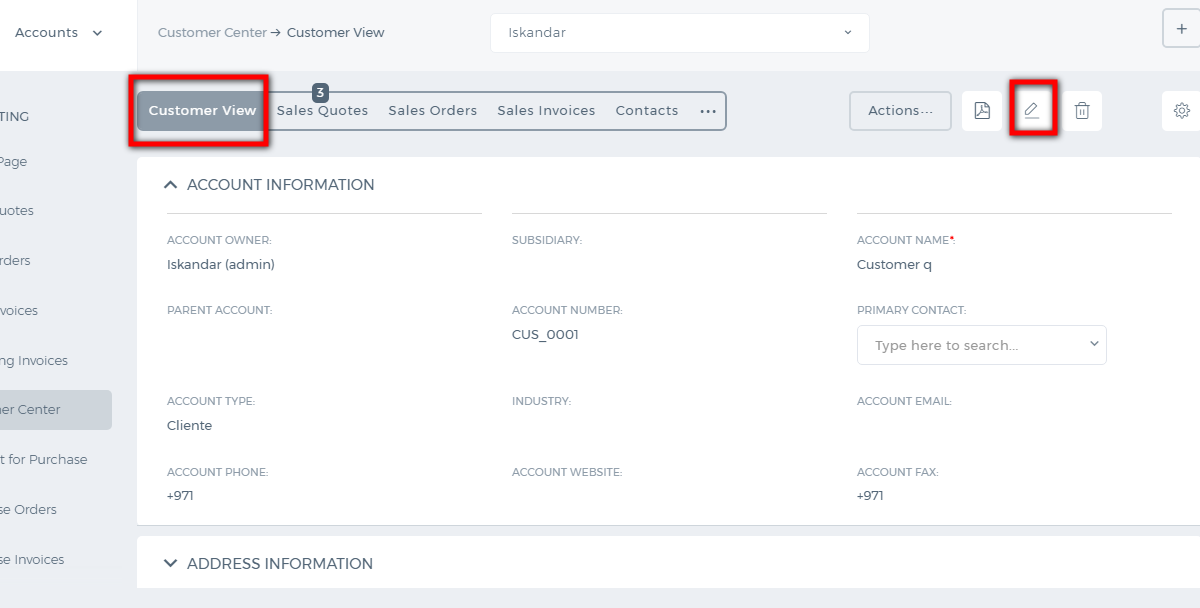Open the sidebar item ending in 'ng Invoices'
Image resolution: width=1200 pixels, height=608 pixels.
coord(34,361)
